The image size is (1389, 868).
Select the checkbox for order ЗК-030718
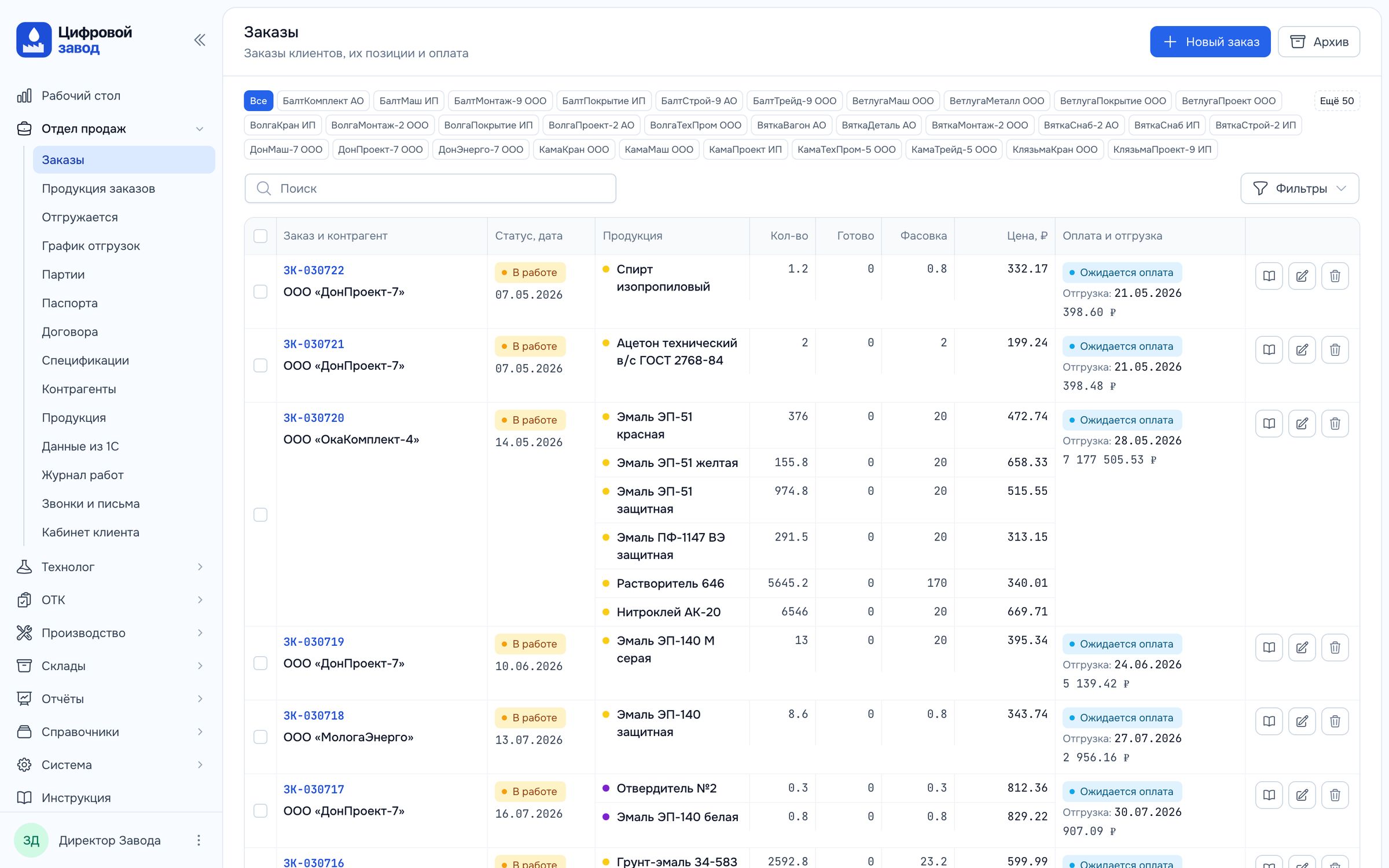[x=260, y=737]
